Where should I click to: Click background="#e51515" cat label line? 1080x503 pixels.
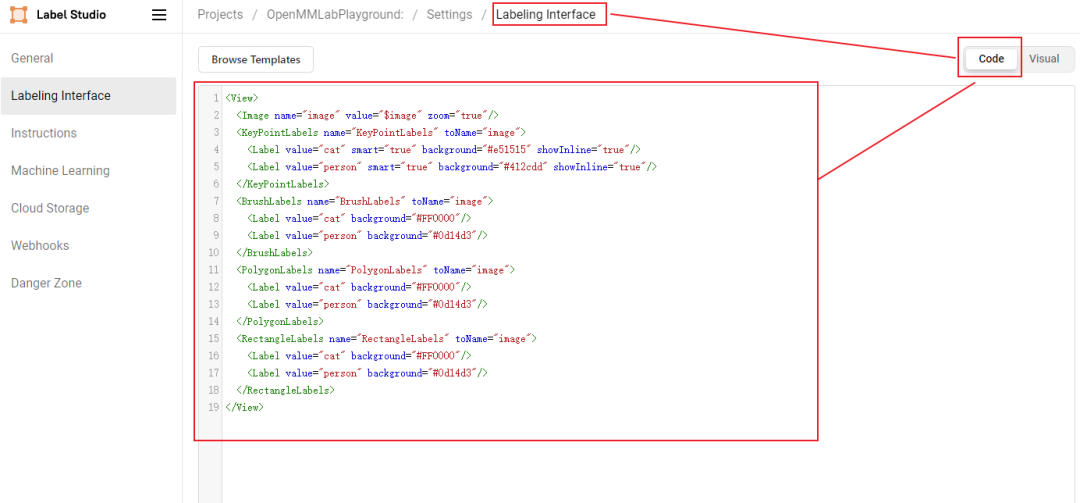pos(444,150)
